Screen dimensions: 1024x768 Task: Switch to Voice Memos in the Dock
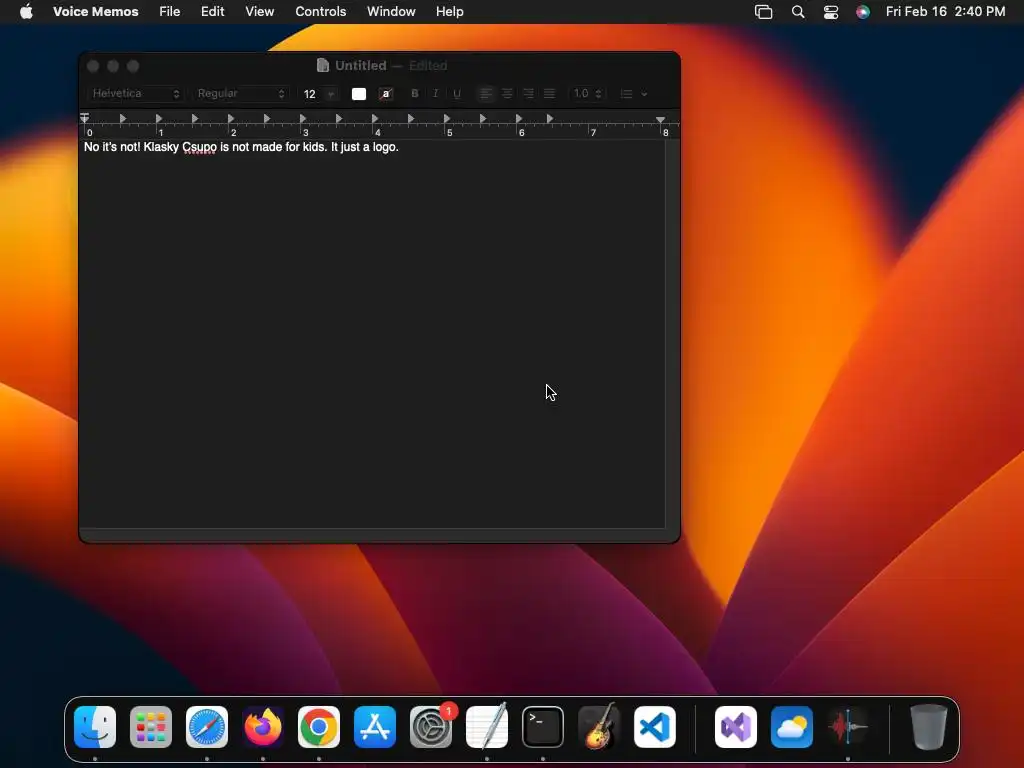tap(848, 727)
